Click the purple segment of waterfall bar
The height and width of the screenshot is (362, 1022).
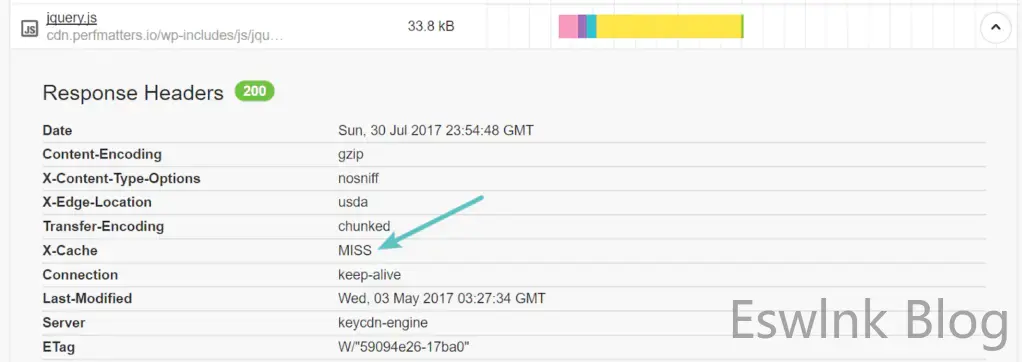click(x=582, y=27)
